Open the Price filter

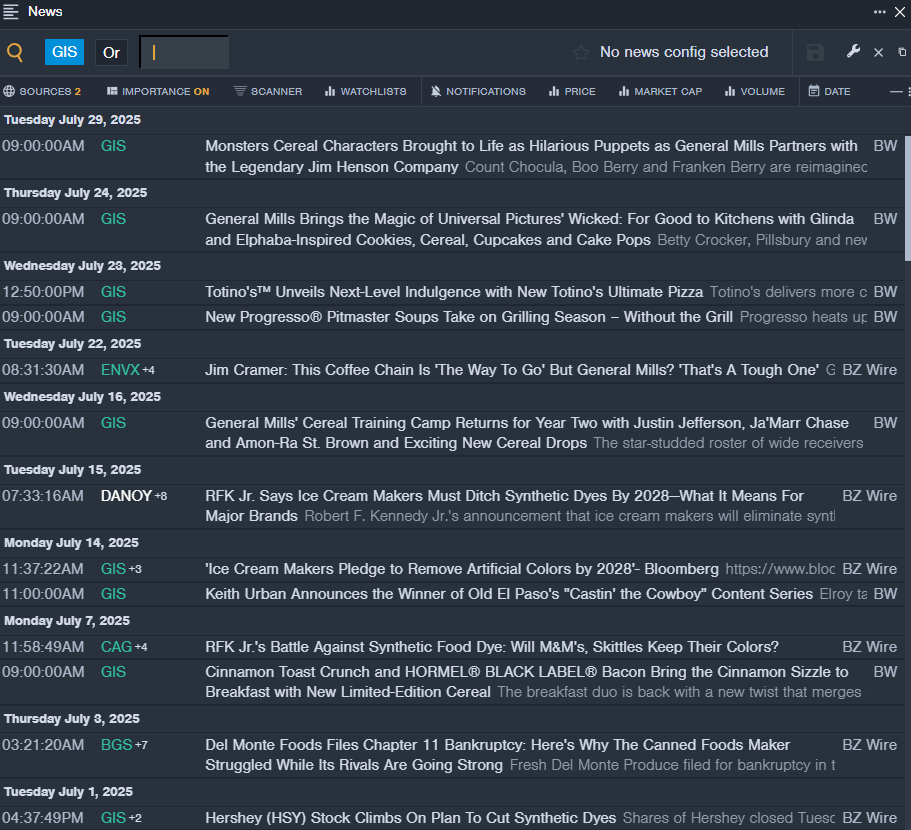coord(572,91)
